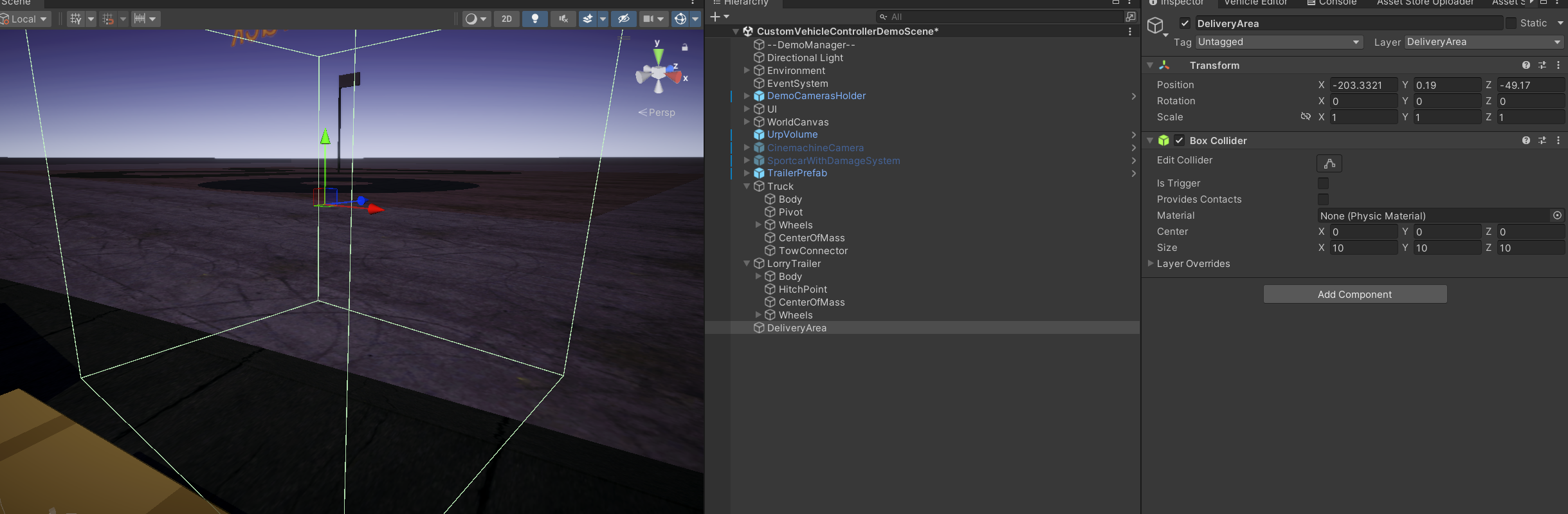
Task: Switch scene view to 2D mode
Action: coord(507,19)
